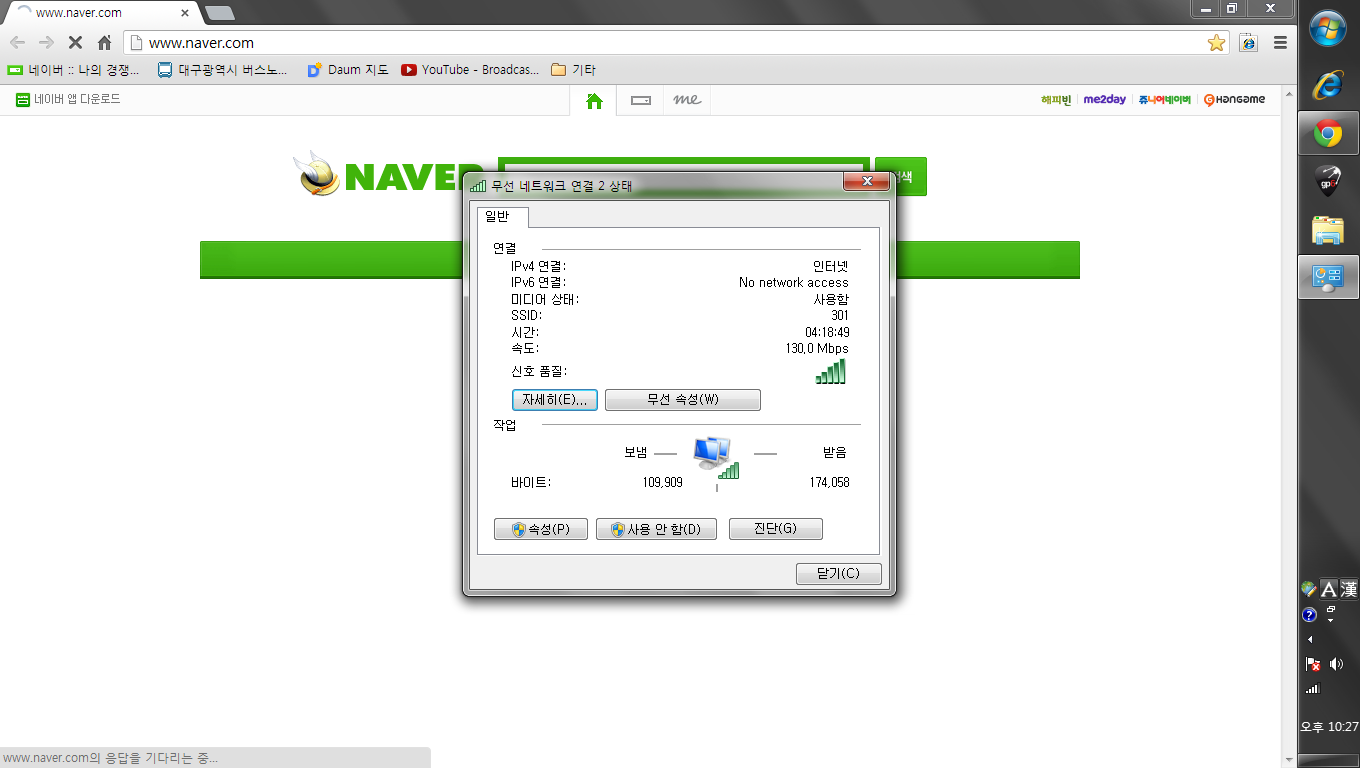
Task: Click the green Naver home icon
Action: (x=594, y=100)
